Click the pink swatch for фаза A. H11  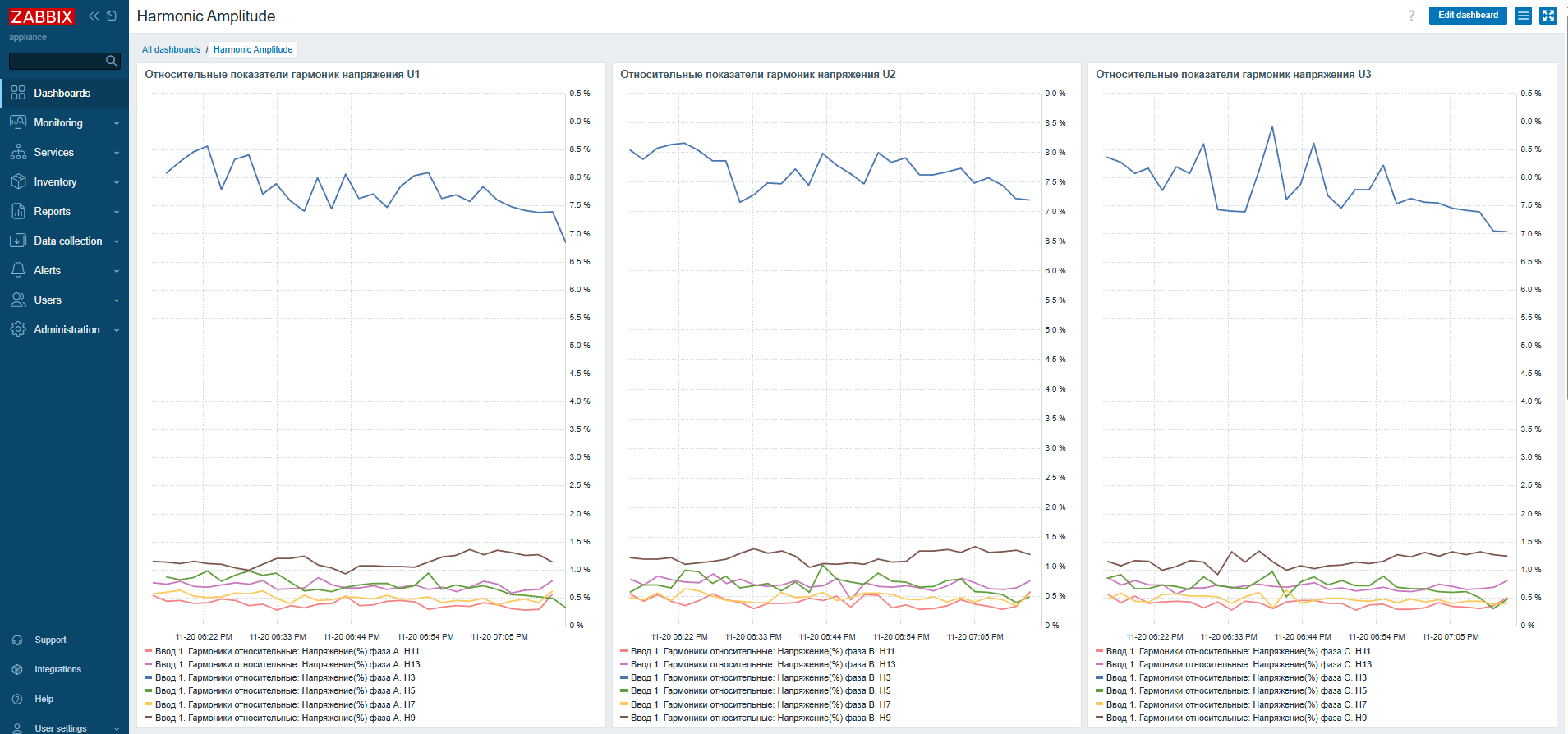coord(149,651)
